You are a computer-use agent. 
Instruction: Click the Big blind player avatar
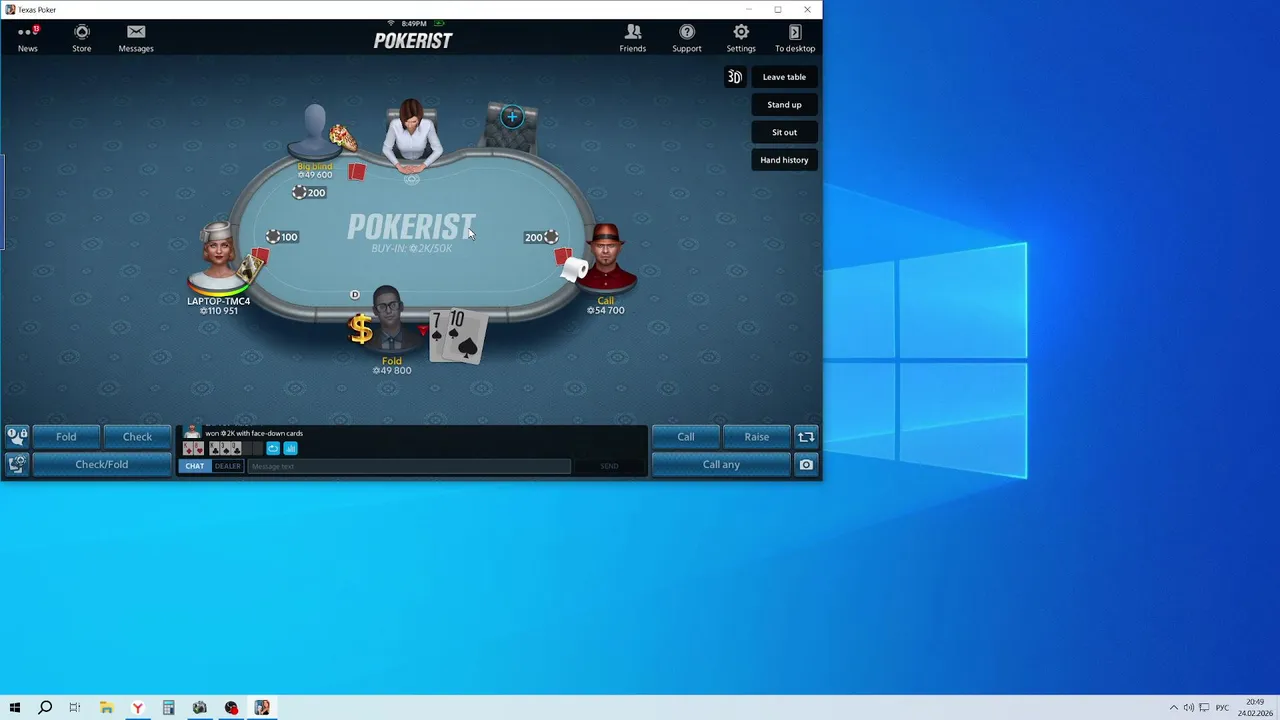coord(314,132)
